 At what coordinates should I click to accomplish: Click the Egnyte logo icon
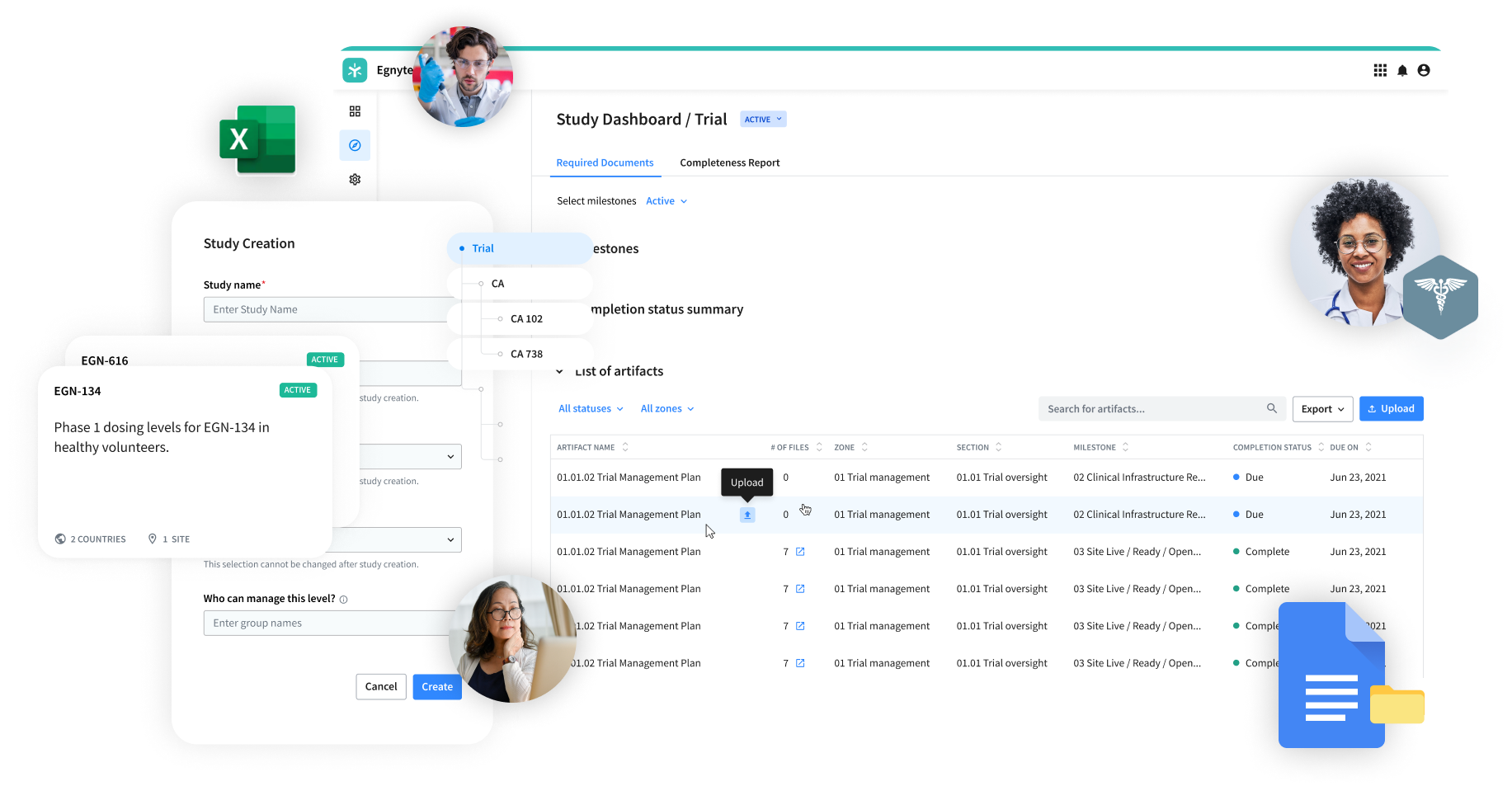coord(355,70)
